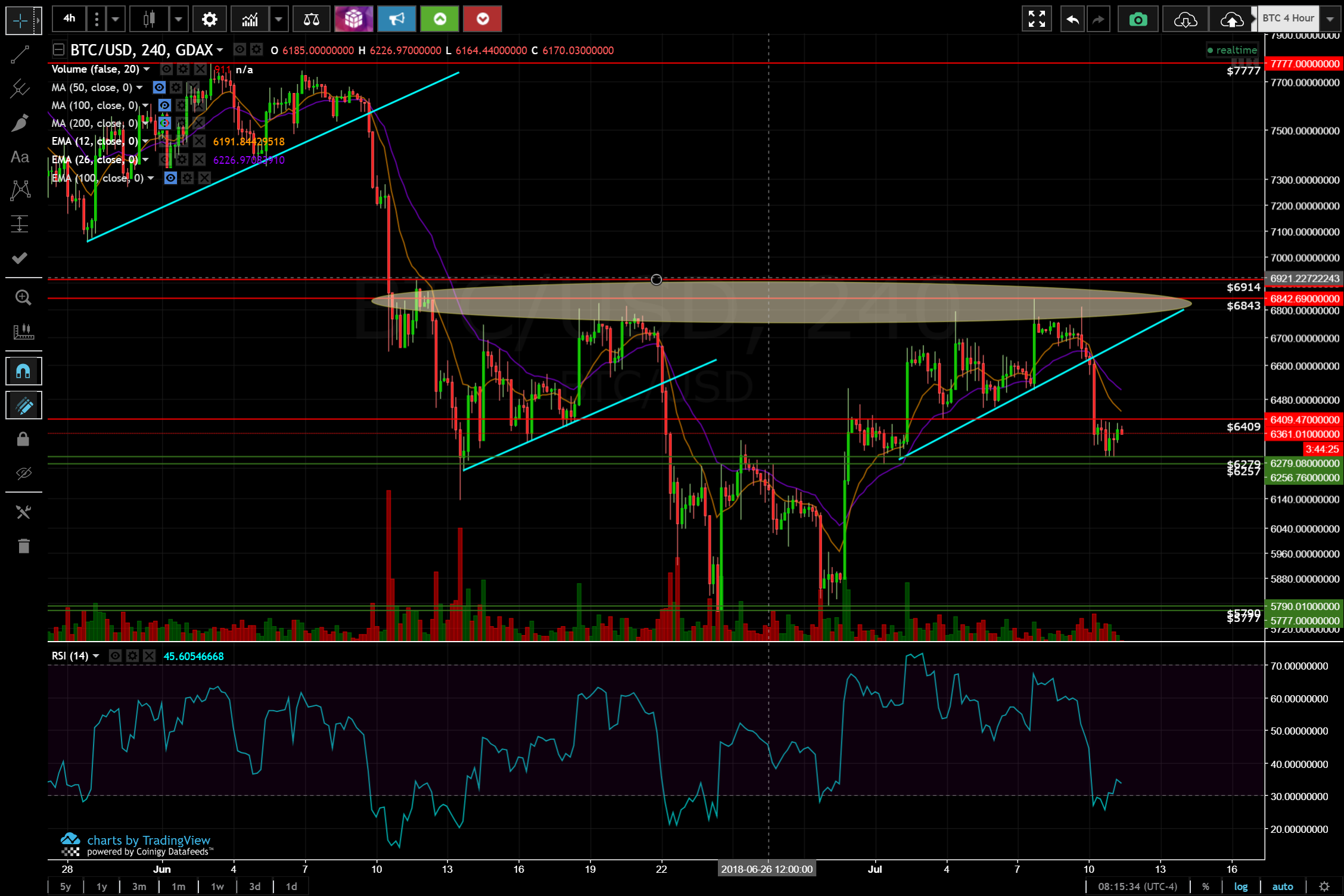The height and width of the screenshot is (896, 1344).
Task: Select the brush drawing tool
Action: click(x=20, y=123)
